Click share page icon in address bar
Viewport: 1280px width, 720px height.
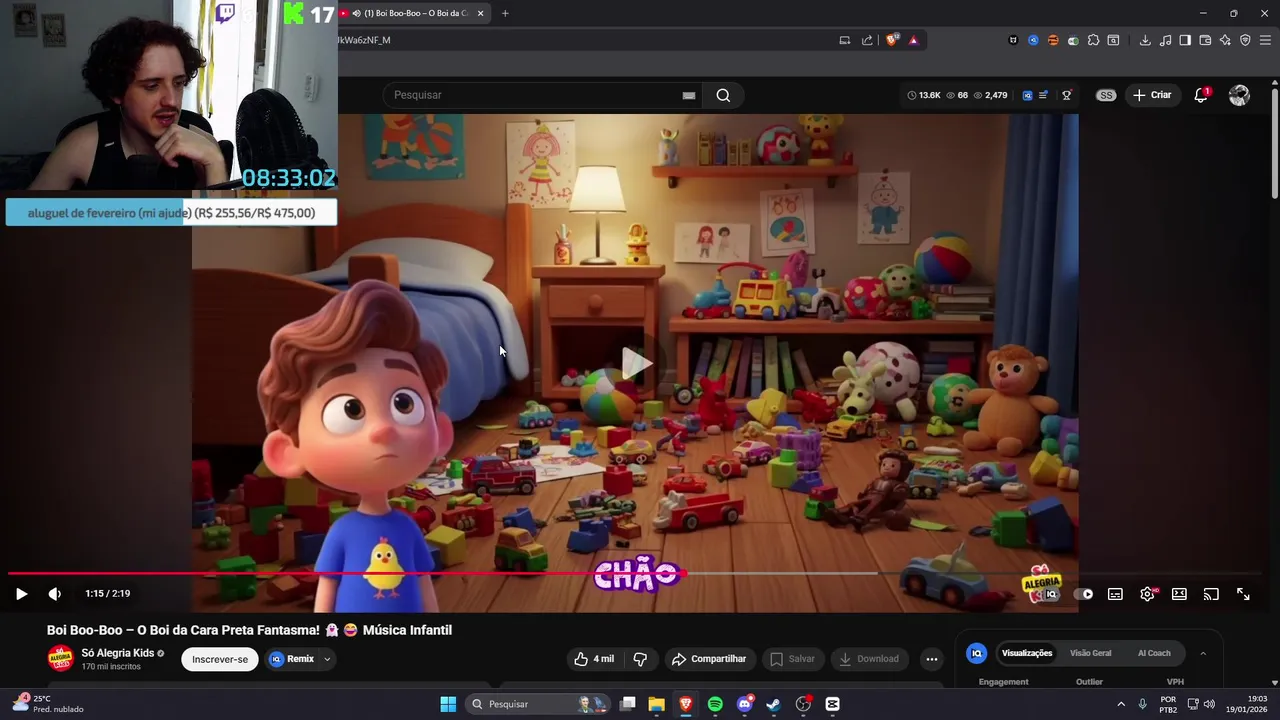867,40
